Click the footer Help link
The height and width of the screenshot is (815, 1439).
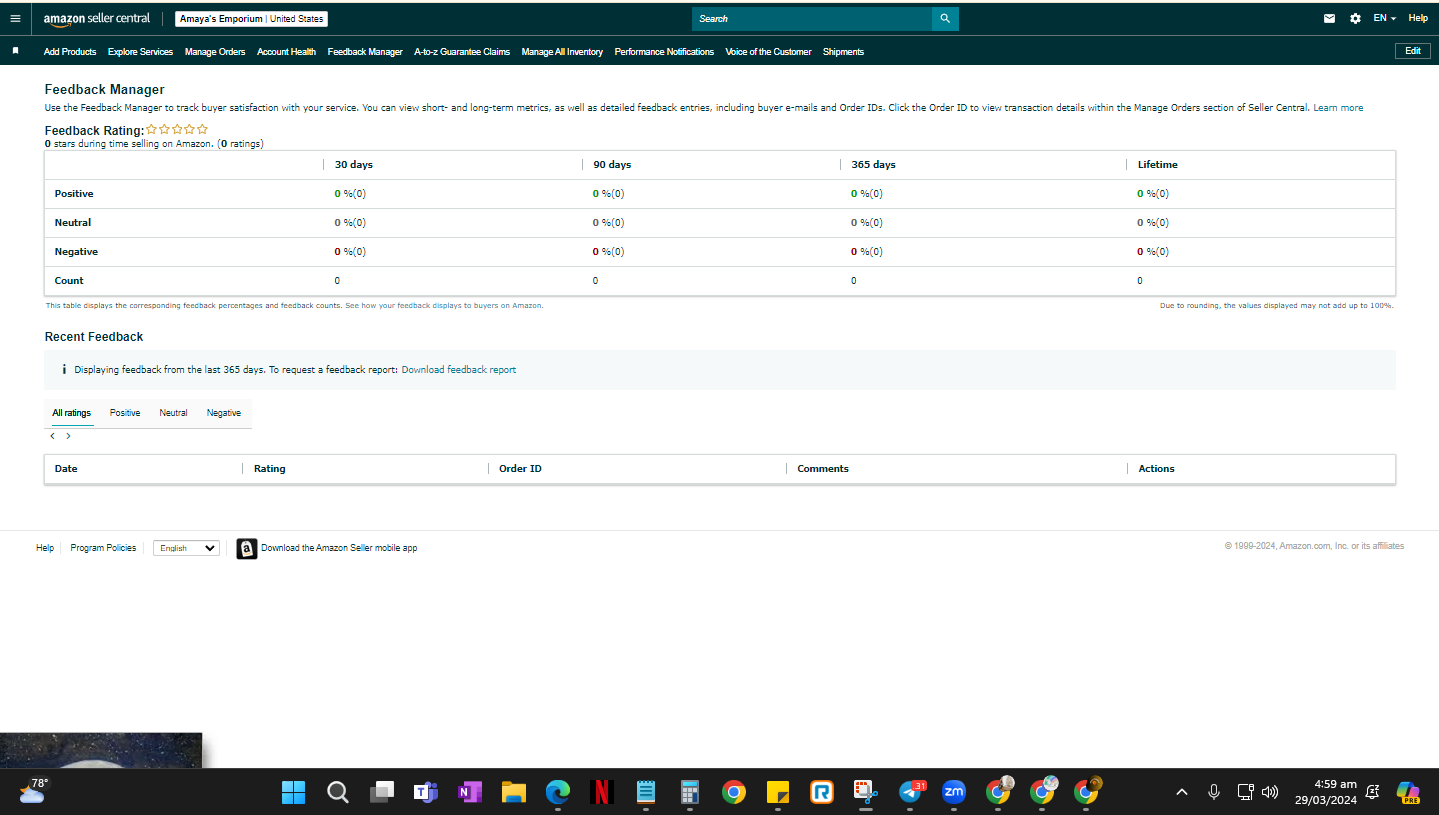click(45, 548)
